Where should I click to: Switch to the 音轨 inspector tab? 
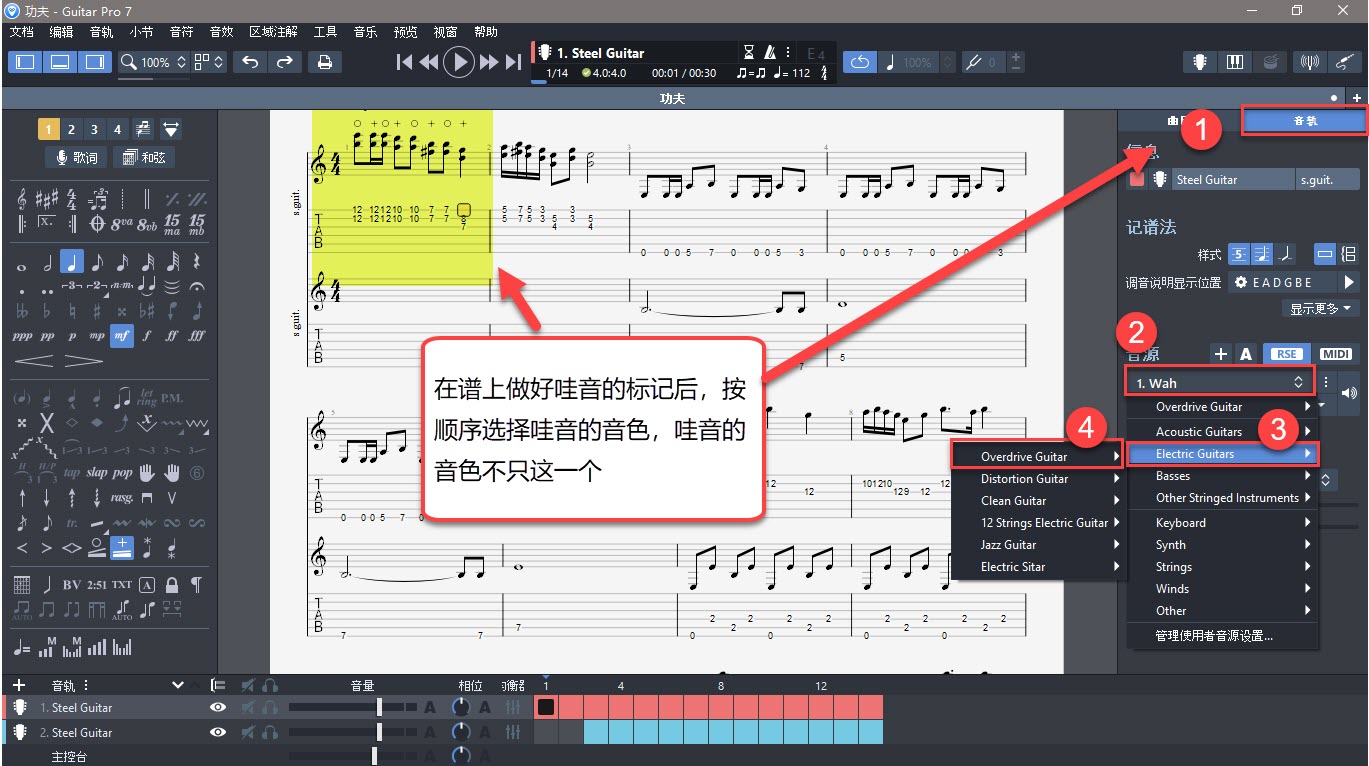click(1304, 120)
